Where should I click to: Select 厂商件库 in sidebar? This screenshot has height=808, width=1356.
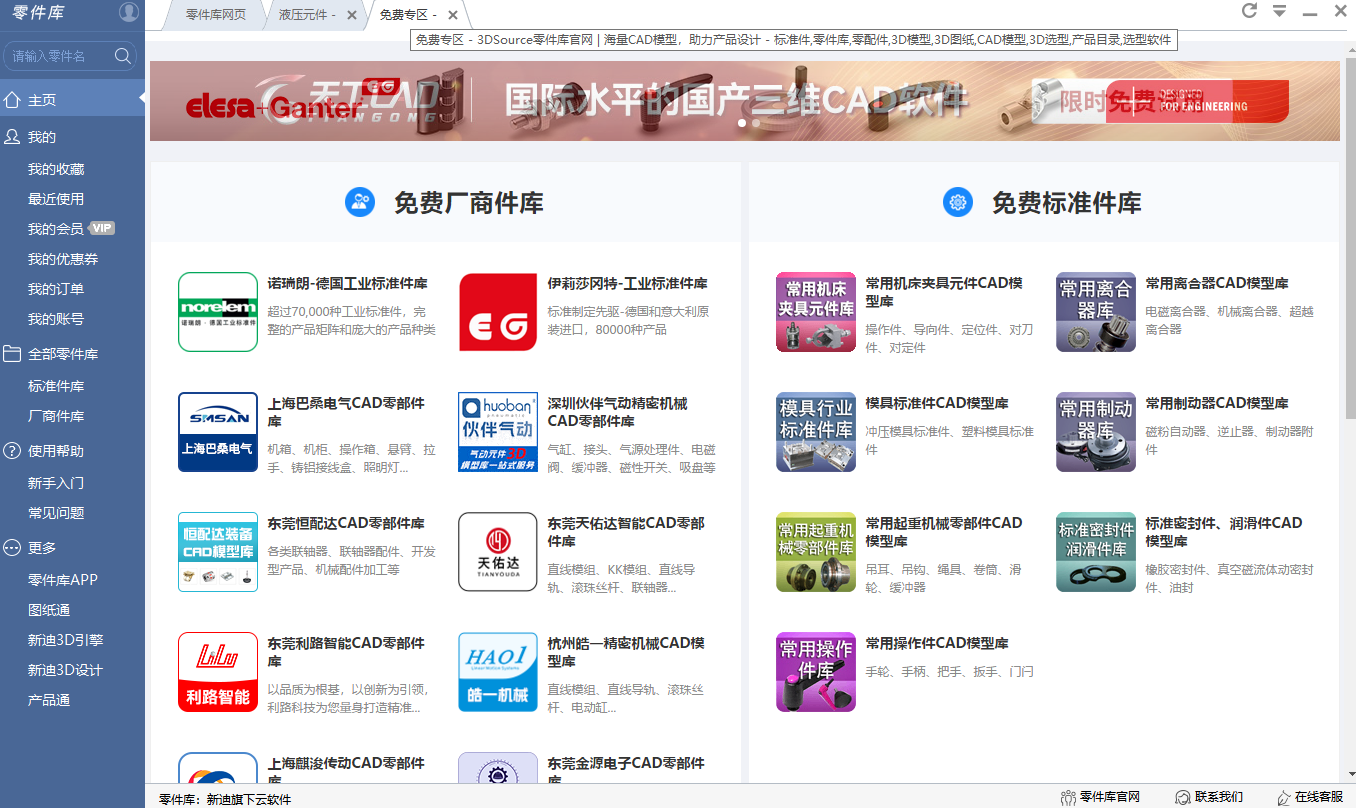click(x=56, y=416)
